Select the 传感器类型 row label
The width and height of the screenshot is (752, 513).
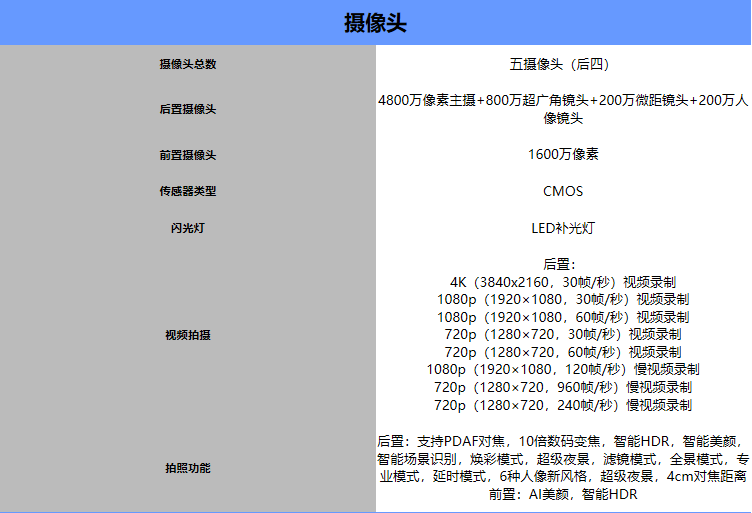(x=188, y=191)
